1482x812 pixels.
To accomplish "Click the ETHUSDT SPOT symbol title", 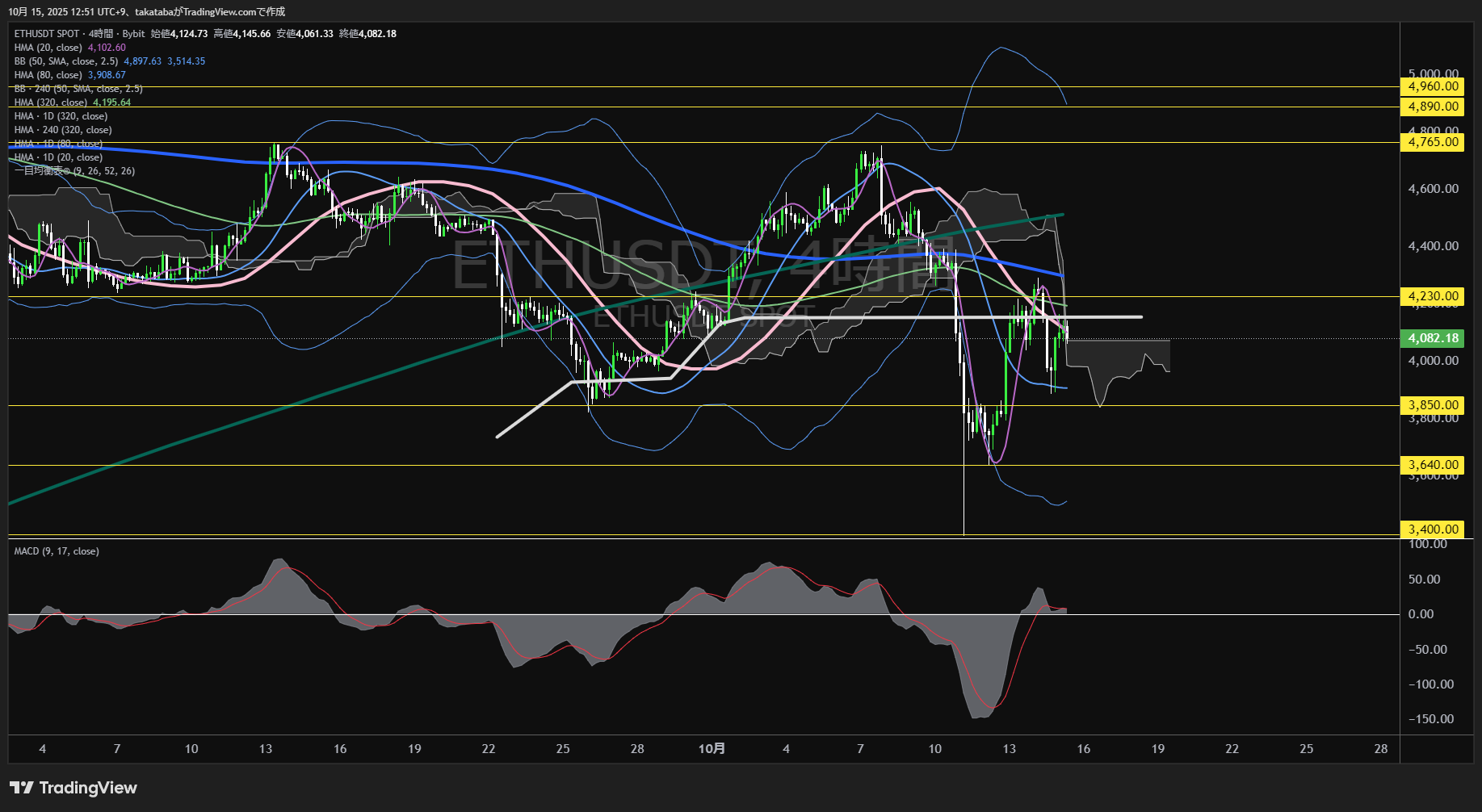I will click(x=47, y=34).
